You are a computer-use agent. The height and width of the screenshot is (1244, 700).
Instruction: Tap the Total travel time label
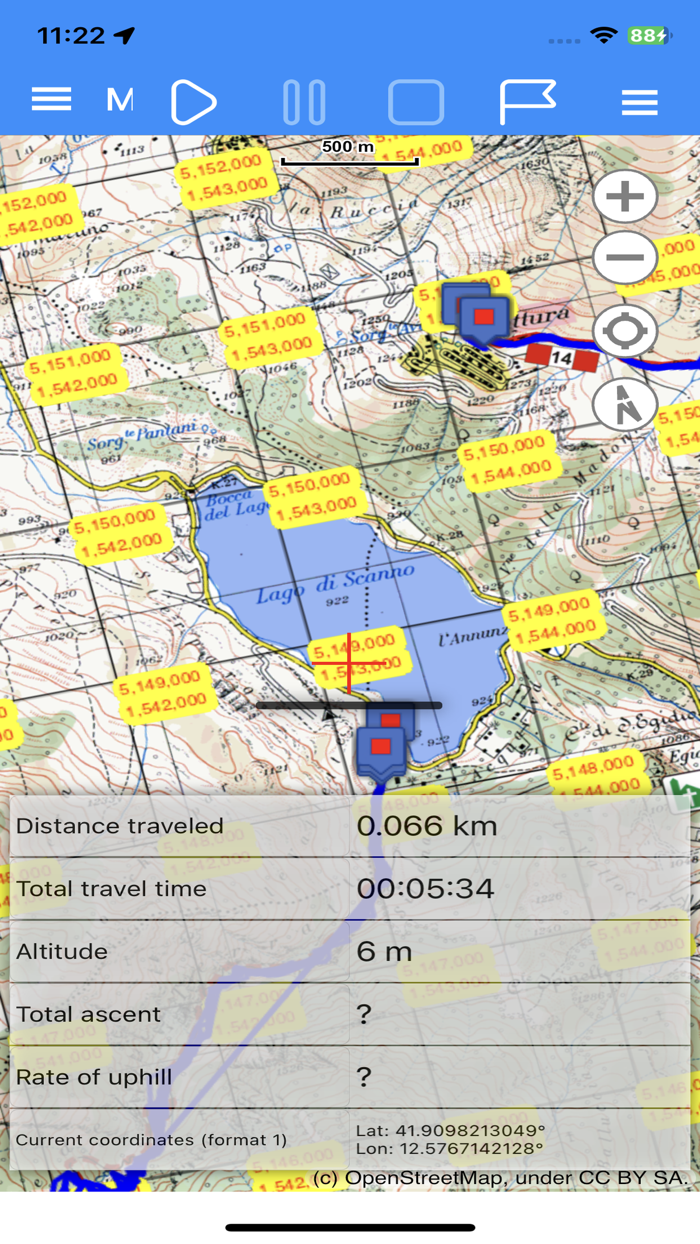[x=111, y=889]
